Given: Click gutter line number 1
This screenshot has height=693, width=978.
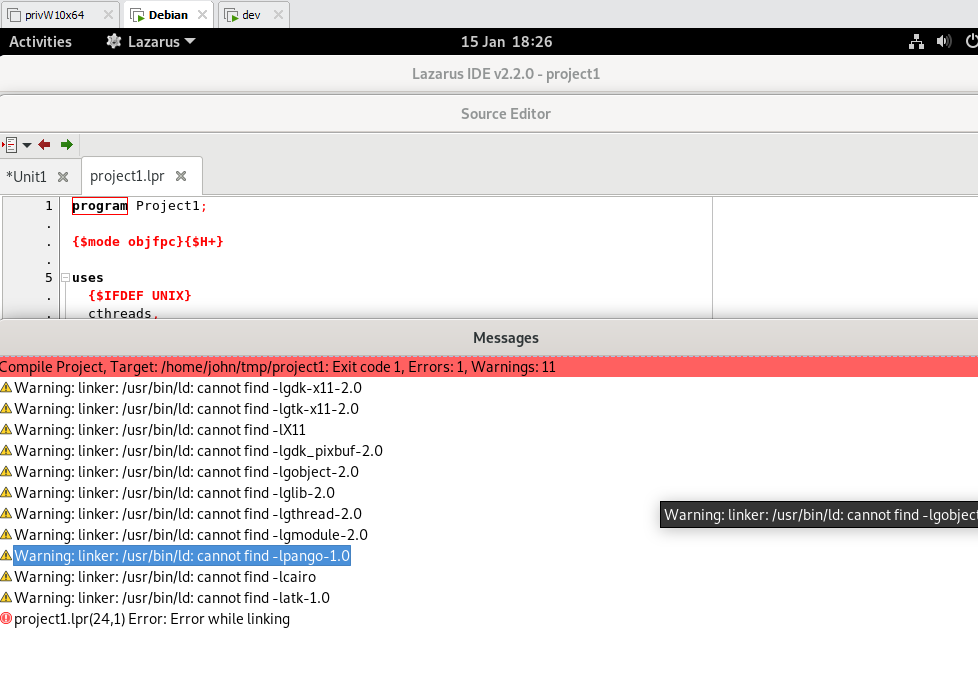Looking at the screenshot, I should [x=49, y=206].
